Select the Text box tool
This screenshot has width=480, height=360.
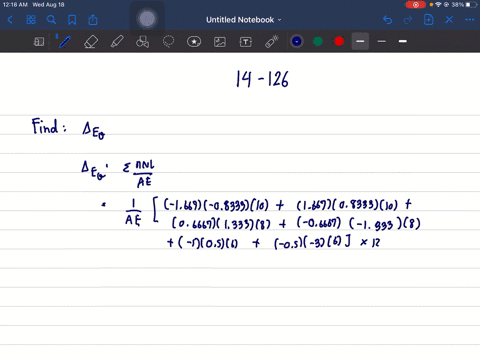(x=246, y=42)
